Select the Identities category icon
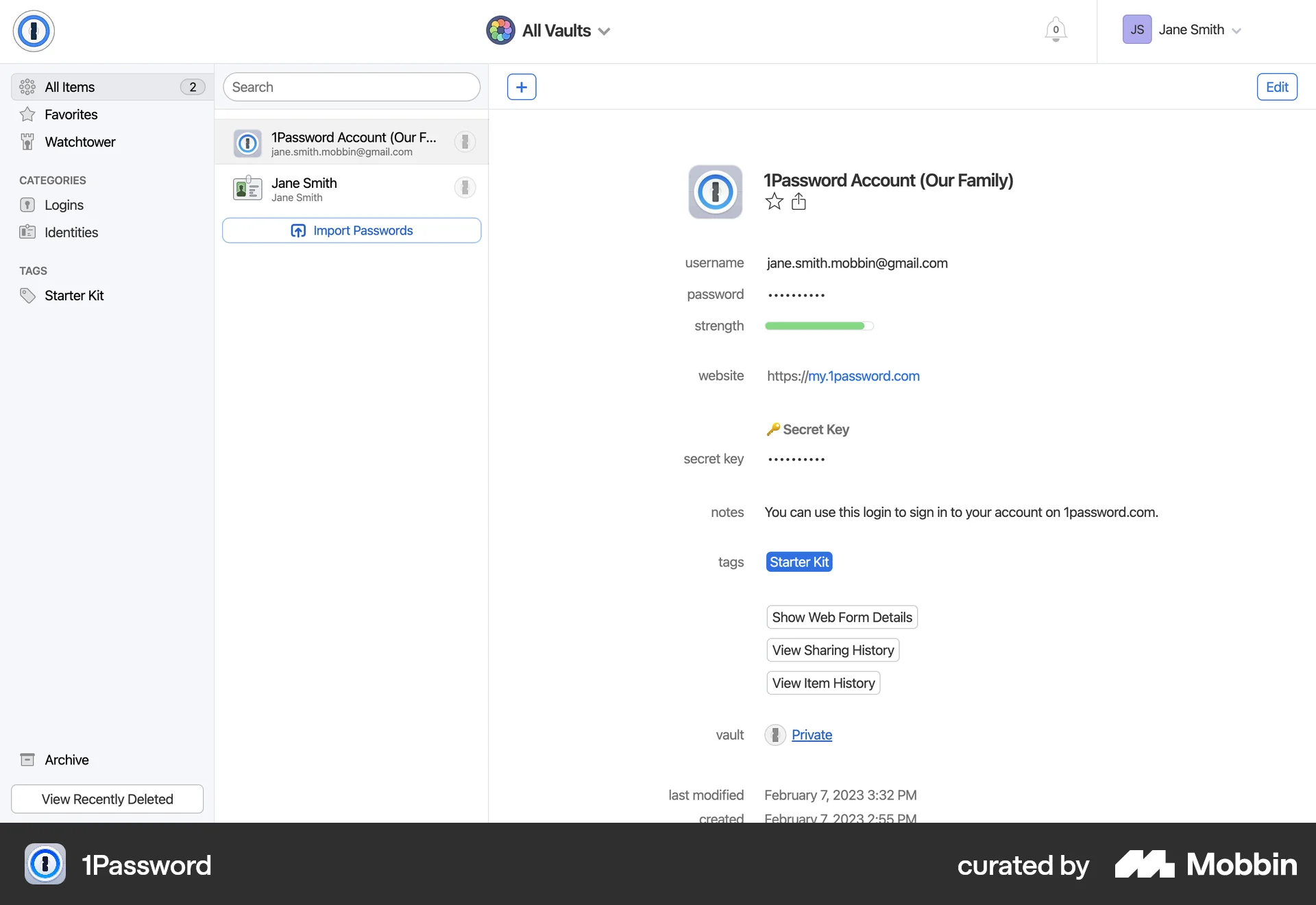The height and width of the screenshot is (905, 1316). click(x=27, y=232)
